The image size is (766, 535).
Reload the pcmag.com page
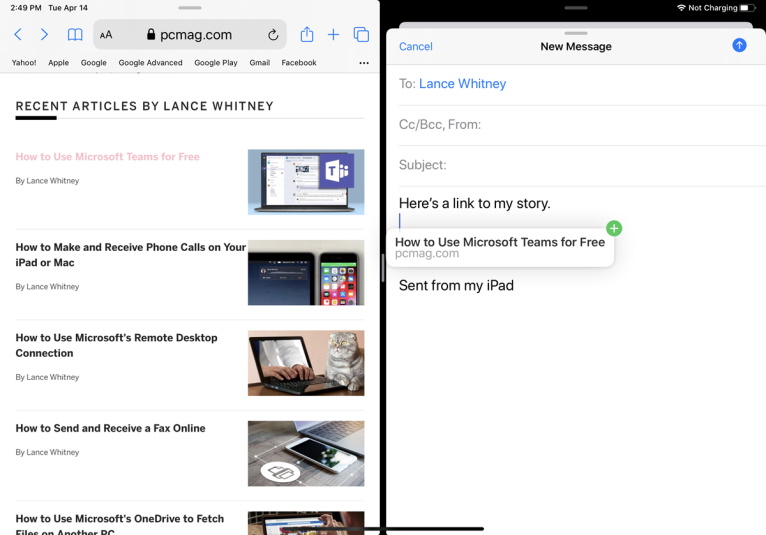coord(273,35)
